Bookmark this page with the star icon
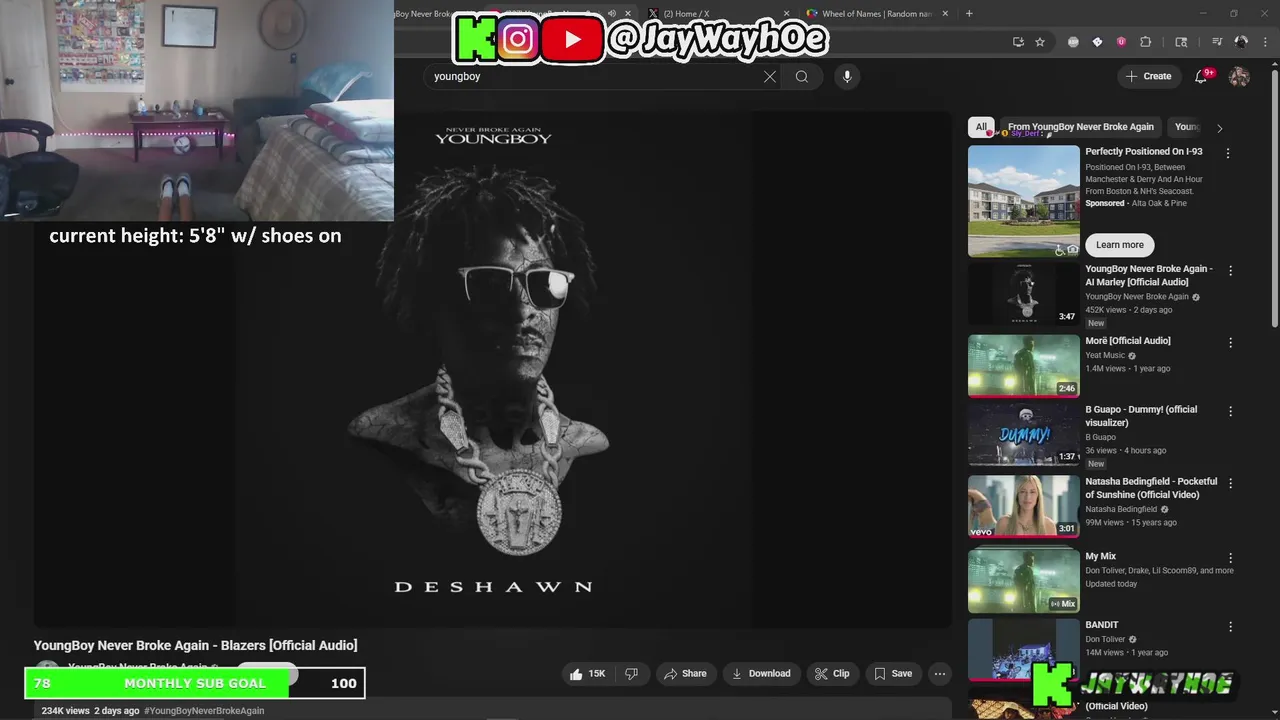This screenshot has width=1280, height=720. click(x=1040, y=42)
